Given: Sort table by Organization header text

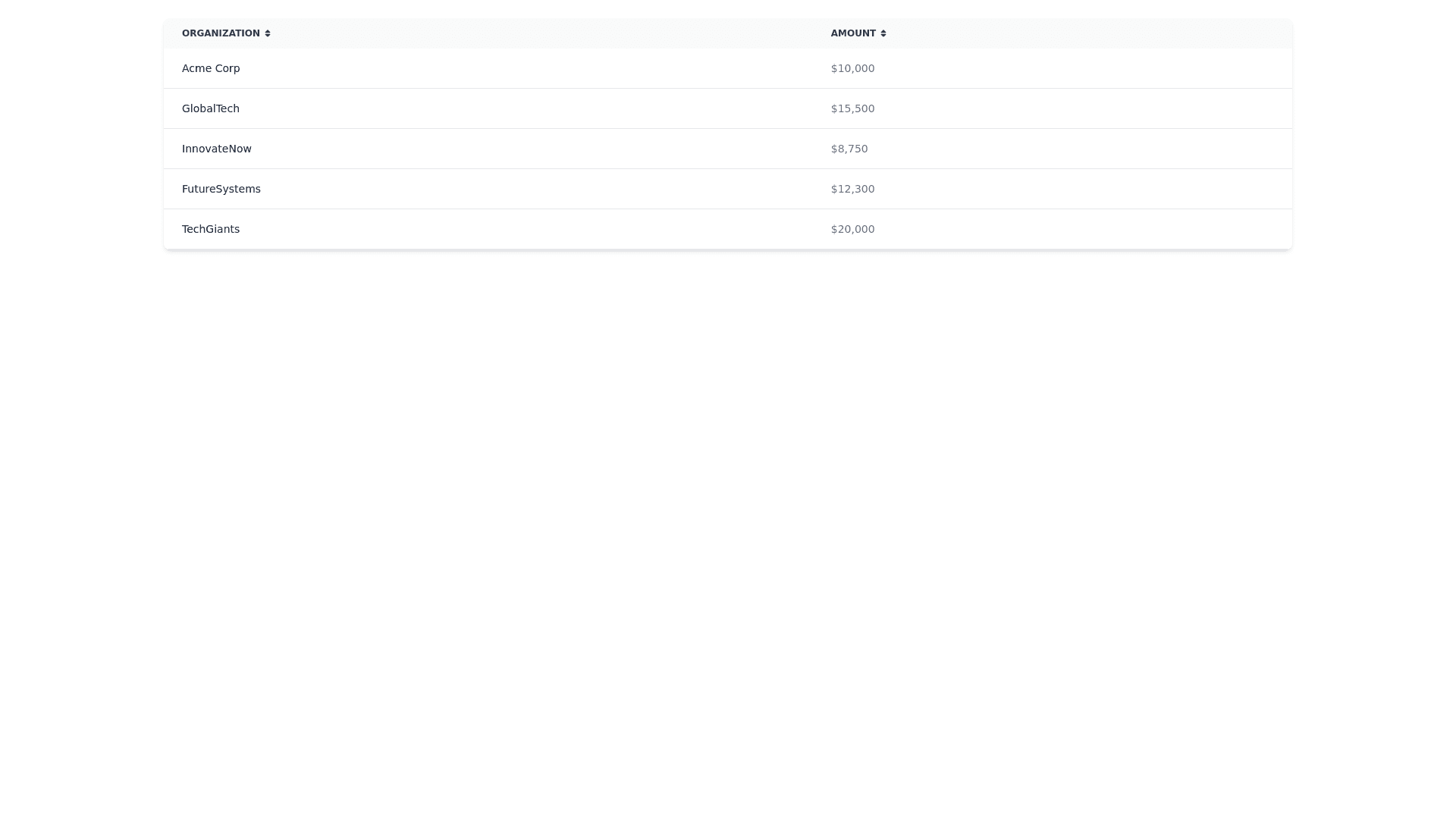Looking at the screenshot, I should tap(221, 33).
